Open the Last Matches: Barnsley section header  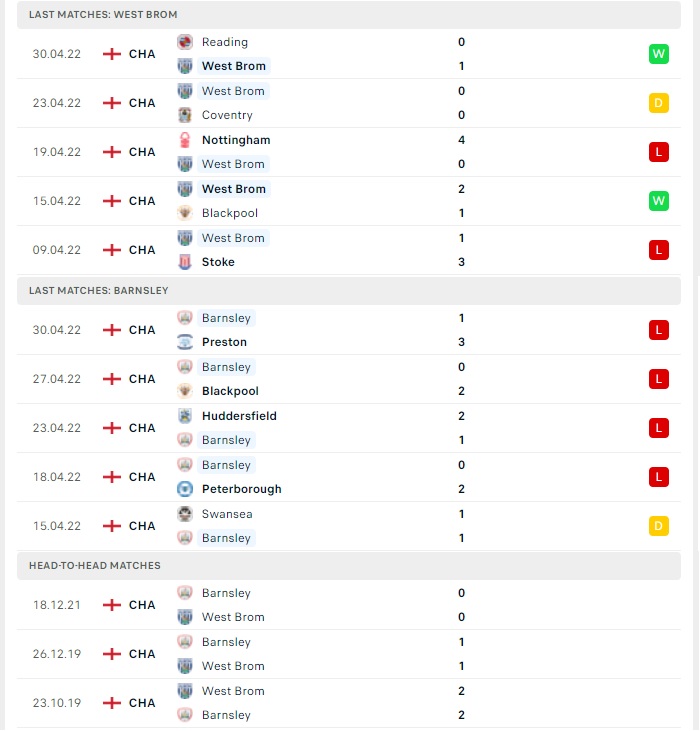coord(349,290)
